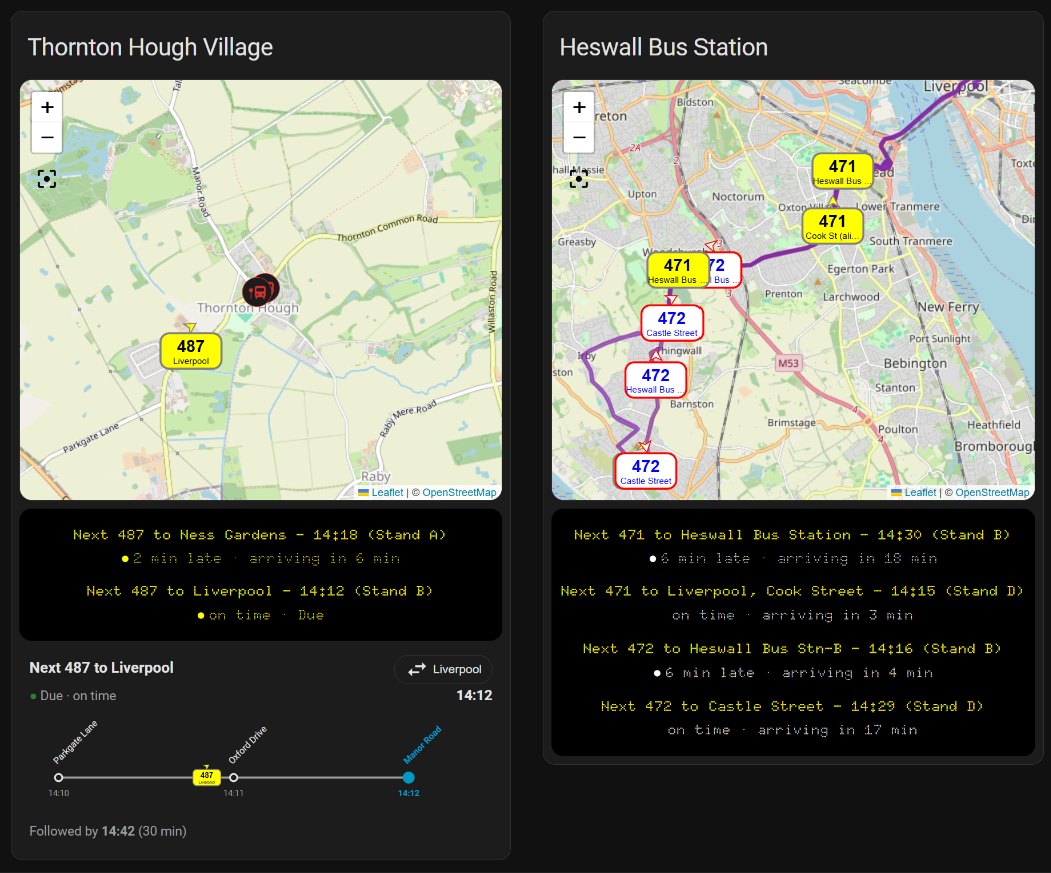Select 'Next 487 to Liverpool - 14:12' departure line
This screenshot has width=1051, height=873.
coord(259,591)
